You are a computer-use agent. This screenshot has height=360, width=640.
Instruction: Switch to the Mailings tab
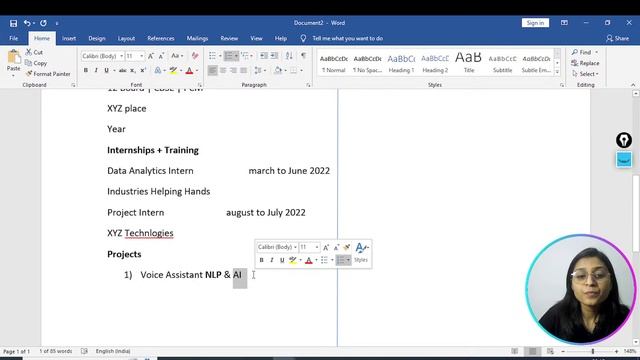pyautogui.click(x=197, y=38)
